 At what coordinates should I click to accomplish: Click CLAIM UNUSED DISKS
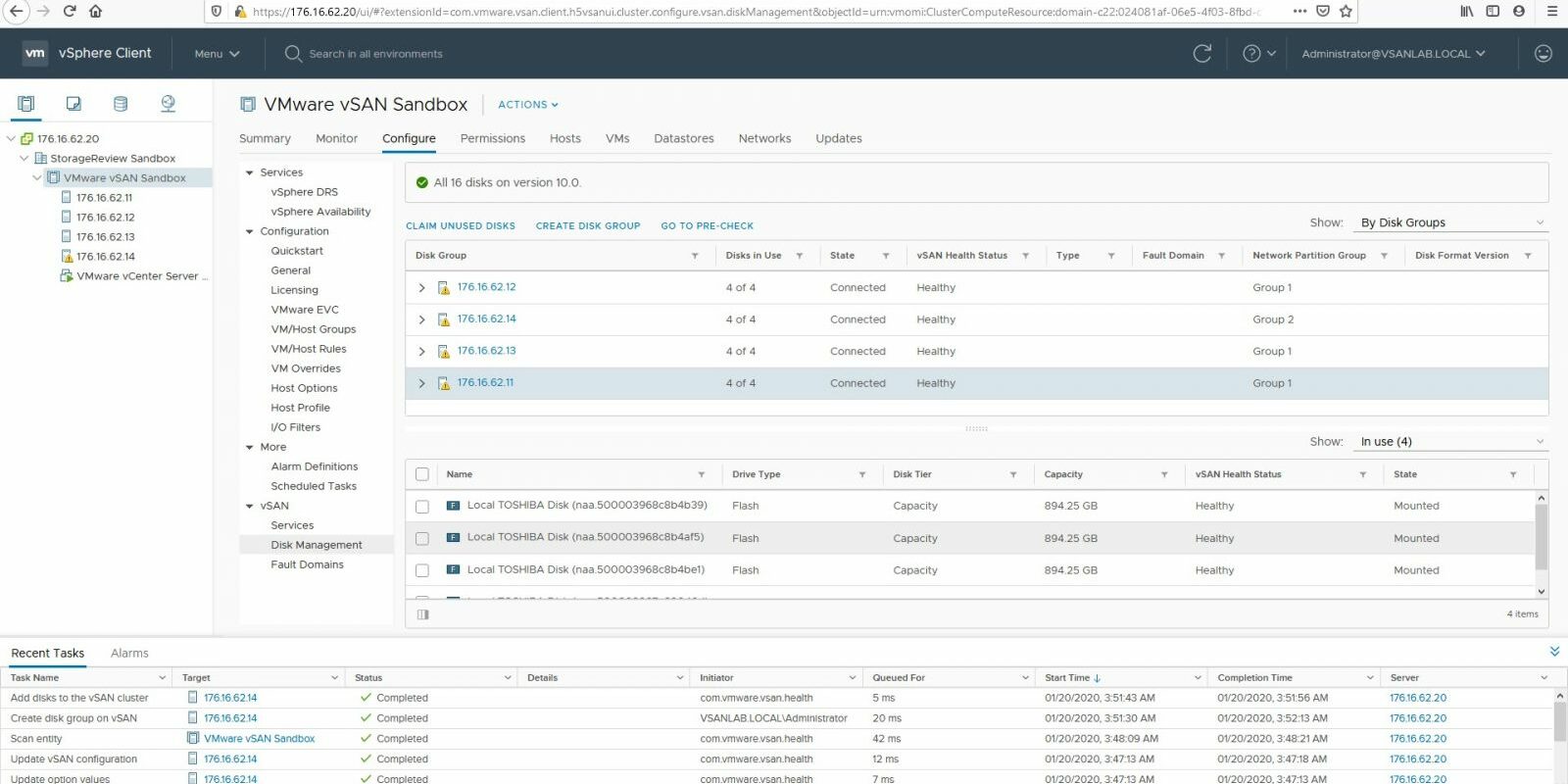(461, 226)
